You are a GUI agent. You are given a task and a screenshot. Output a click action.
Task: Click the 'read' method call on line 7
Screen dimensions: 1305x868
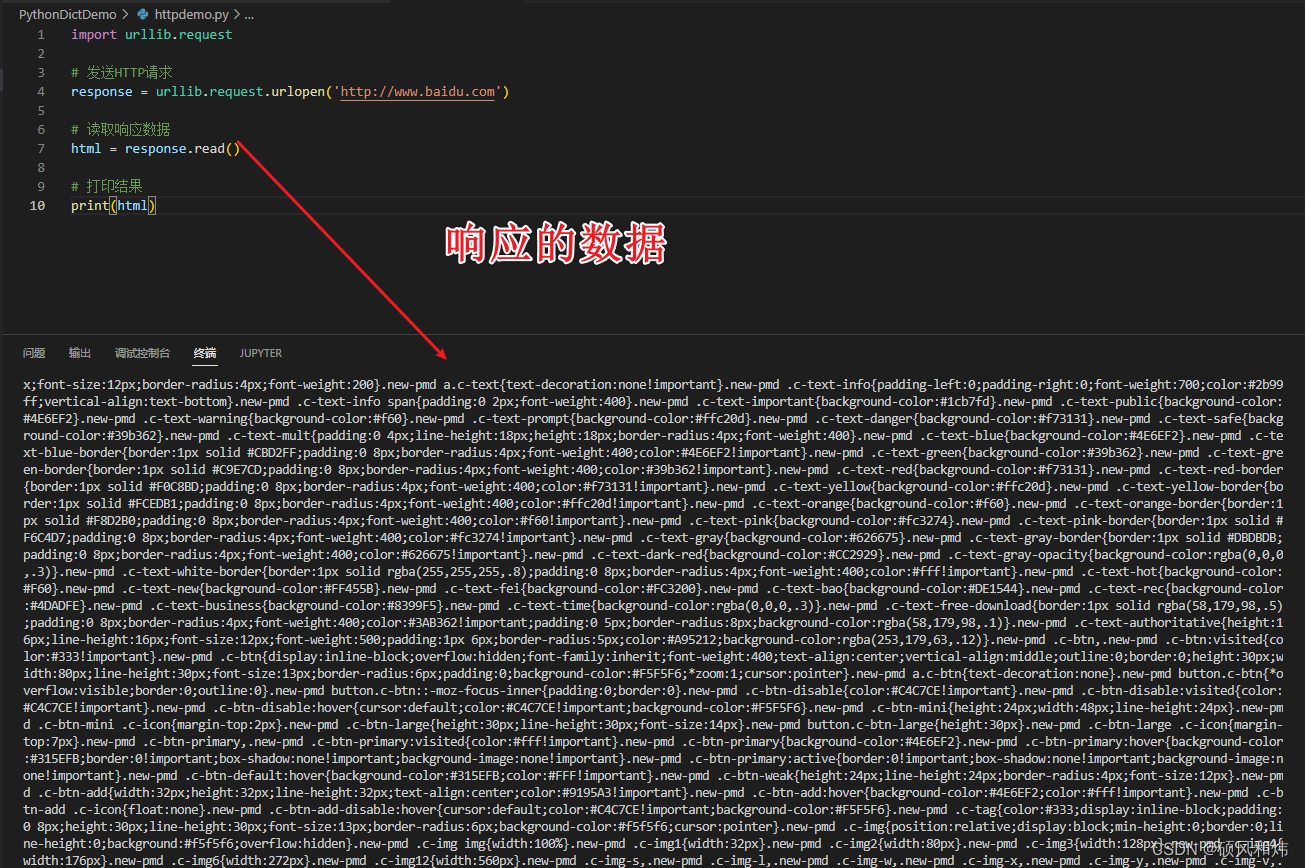tap(209, 149)
